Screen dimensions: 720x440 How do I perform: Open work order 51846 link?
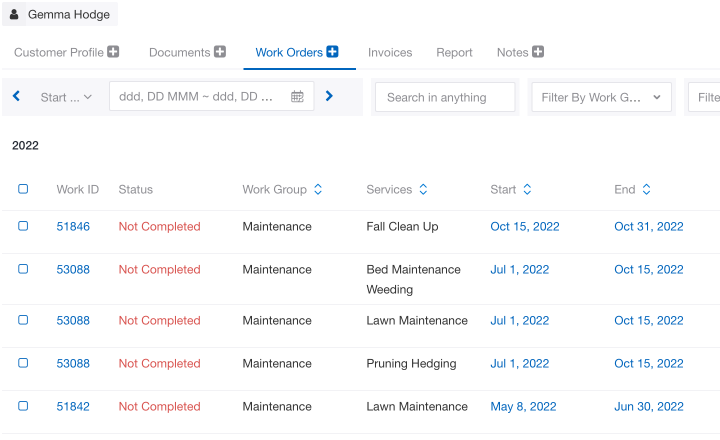click(73, 226)
